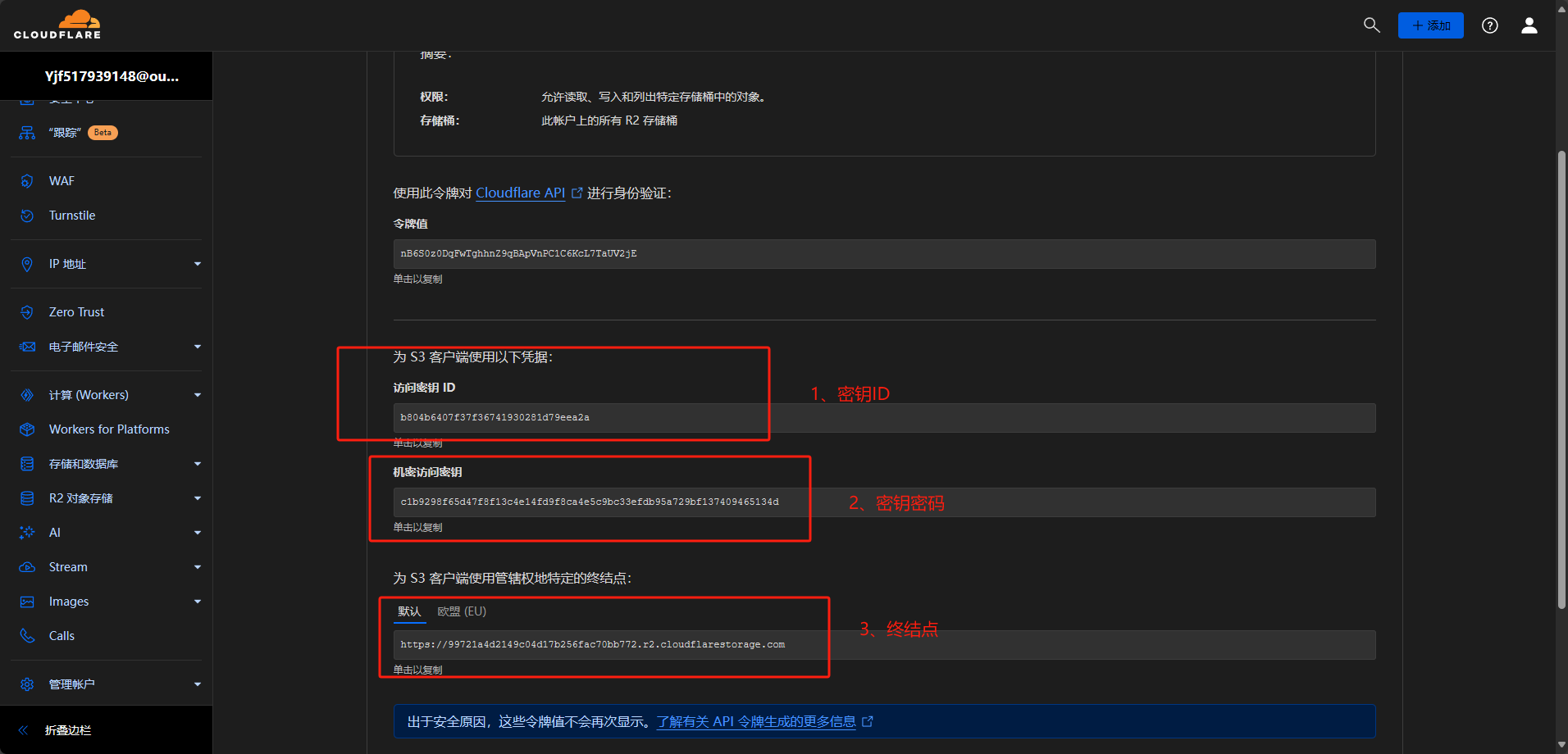The width and height of the screenshot is (1568, 754).
Task: Copy the 访问密钥 ID field
Action: [x=884, y=418]
